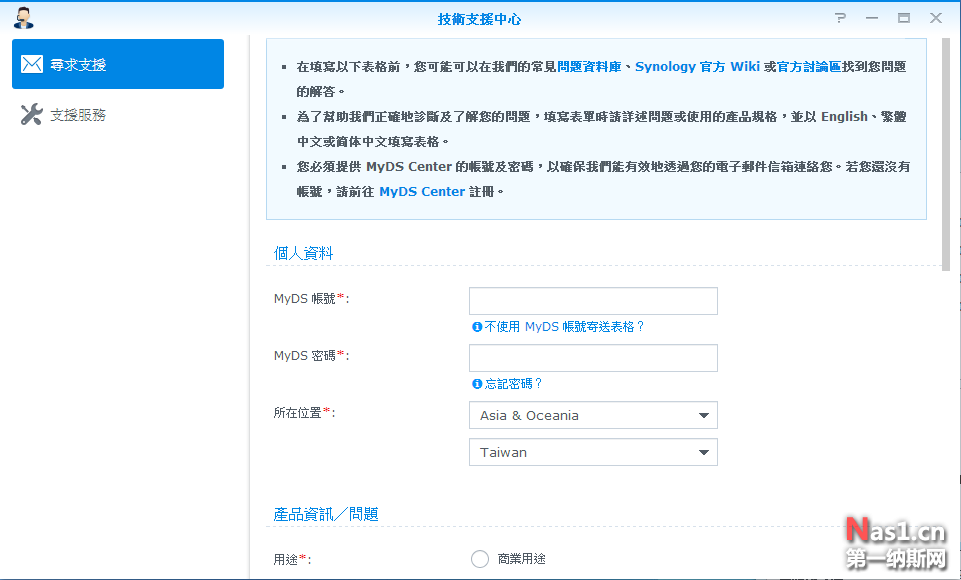This screenshot has height=580, width=961.
Task: Open help with the question mark icon
Action: coord(840,18)
